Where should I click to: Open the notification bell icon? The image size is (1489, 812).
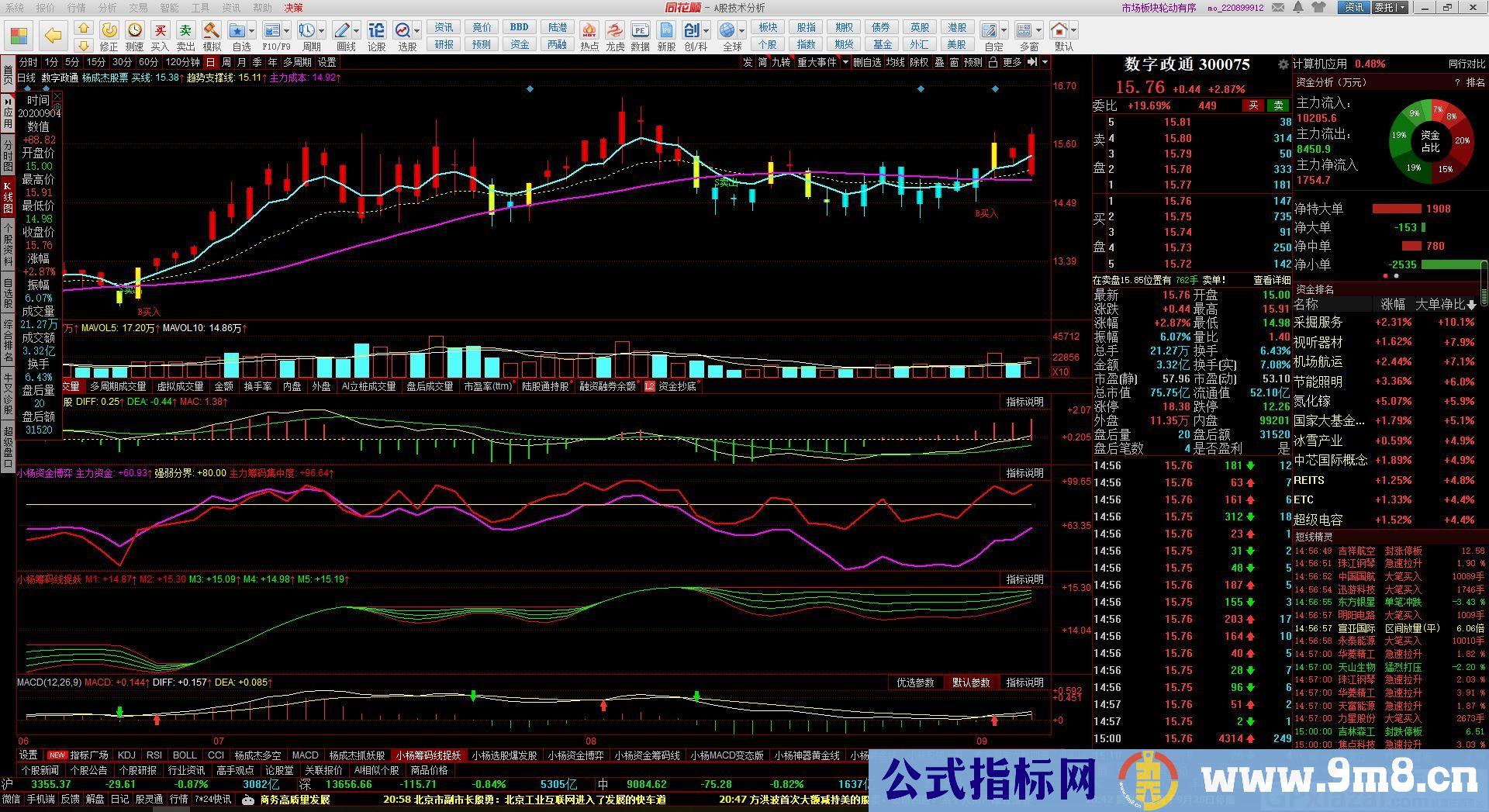coord(1298,8)
